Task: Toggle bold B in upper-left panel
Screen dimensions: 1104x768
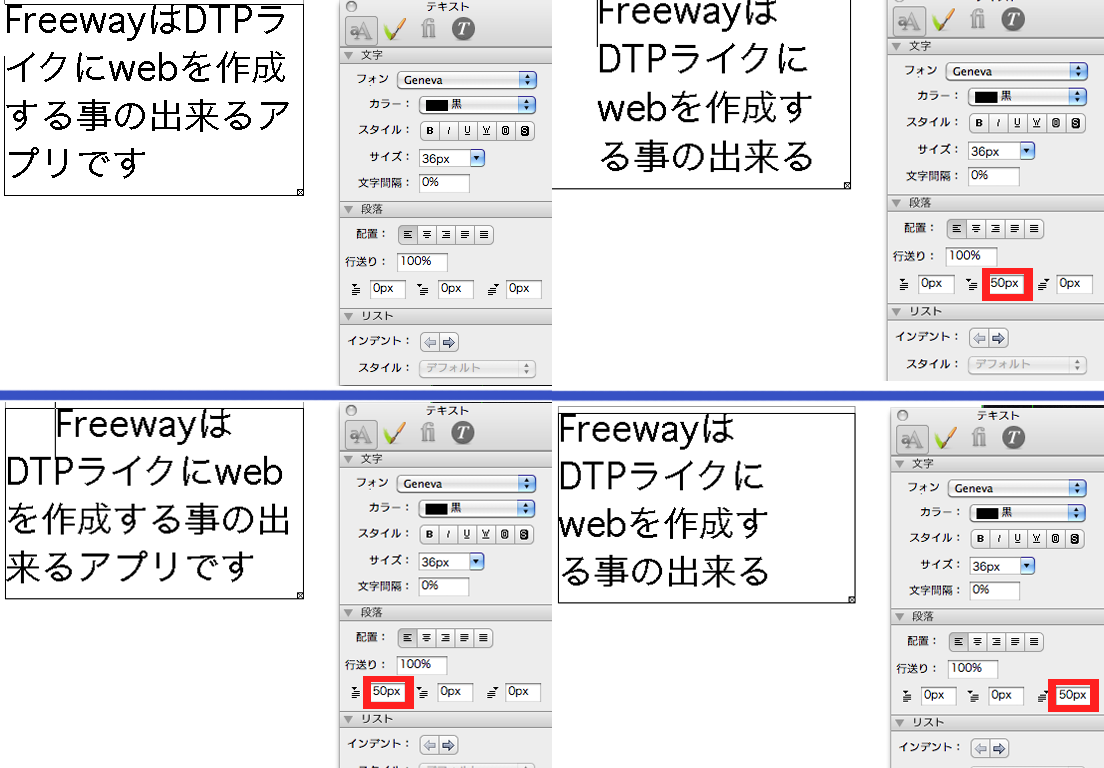Action: 429,131
